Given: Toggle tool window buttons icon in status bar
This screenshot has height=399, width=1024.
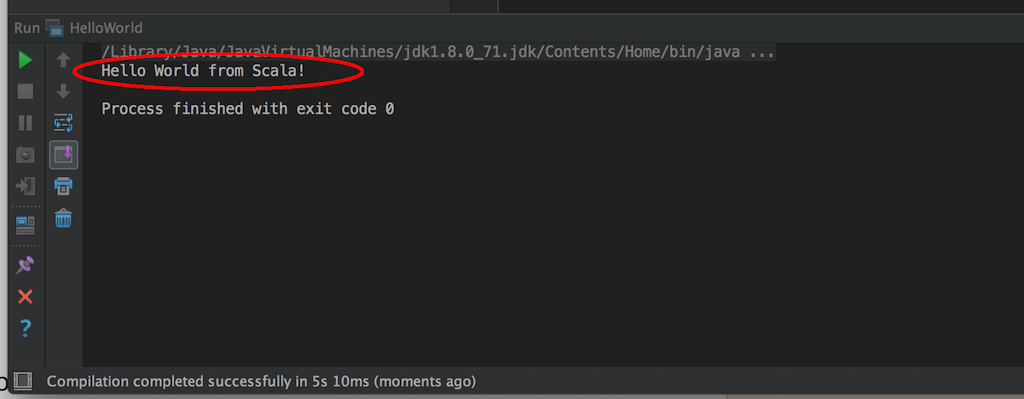Looking at the screenshot, I should point(23,381).
